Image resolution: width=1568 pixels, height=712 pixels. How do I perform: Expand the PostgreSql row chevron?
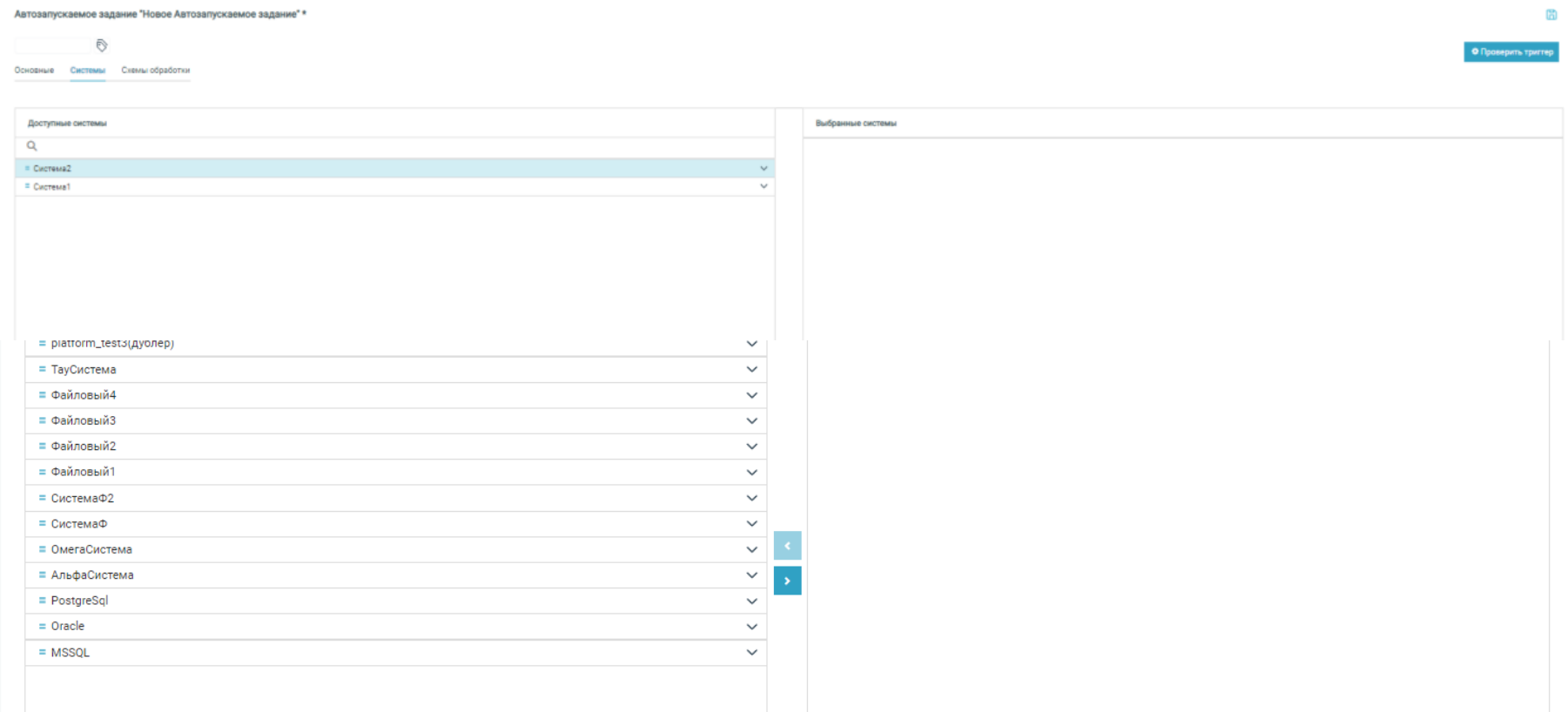tap(751, 601)
